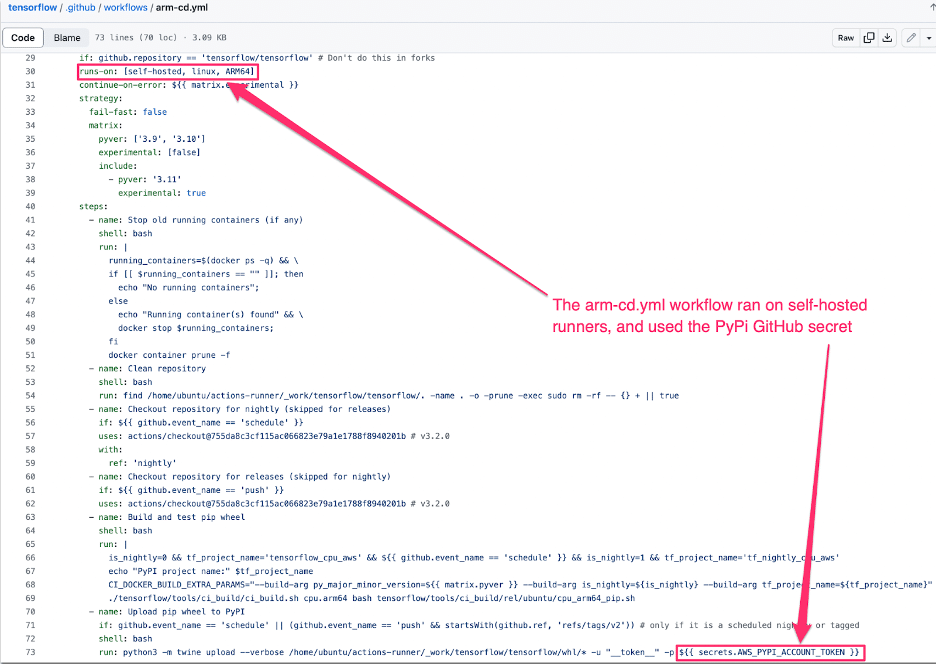Viewport: 936px width, 664px height.
Task: Select line number 60
Action: click(x=30, y=477)
